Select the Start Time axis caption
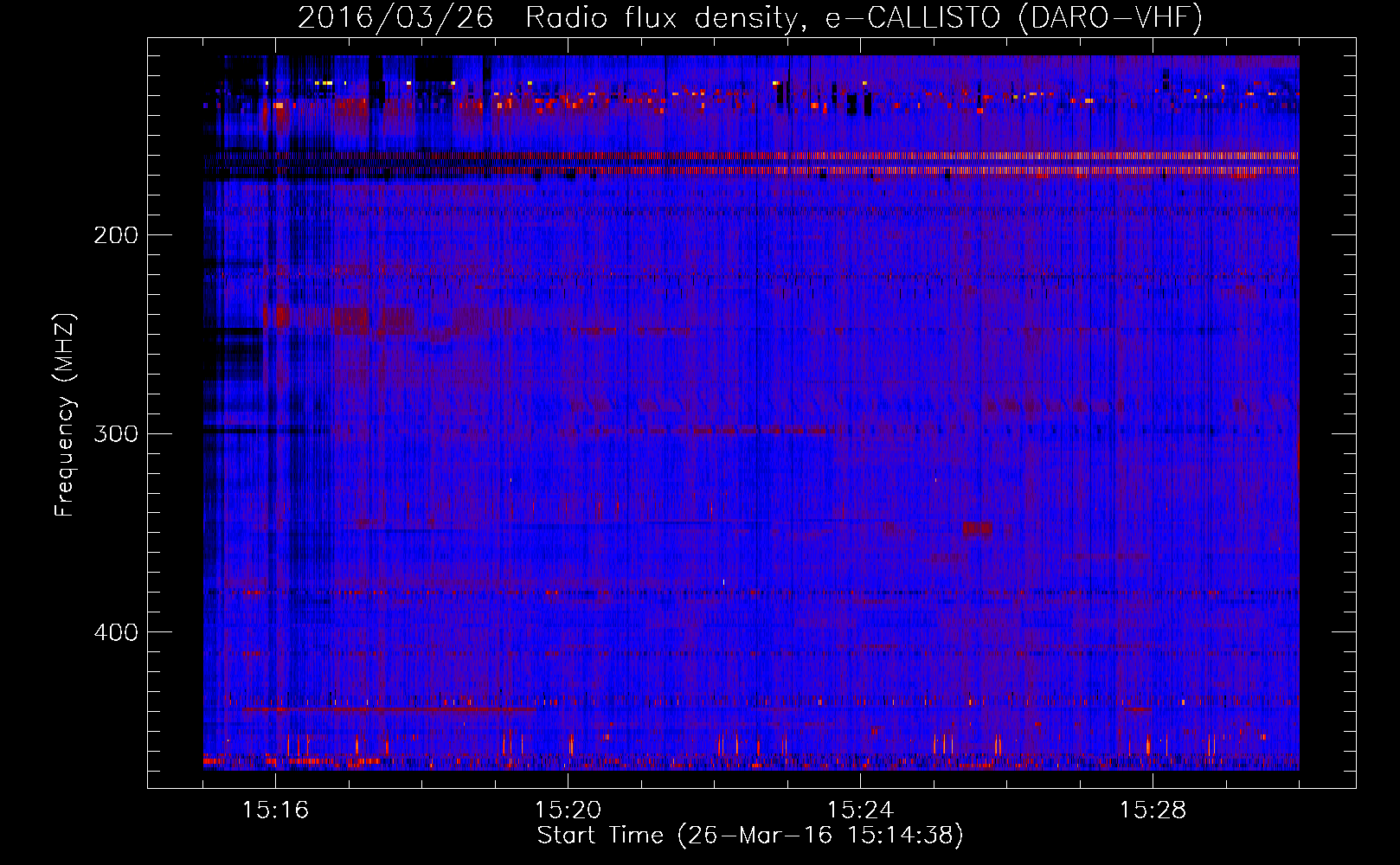This screenshot has height=865, width=1400. (x=750, y=836)
